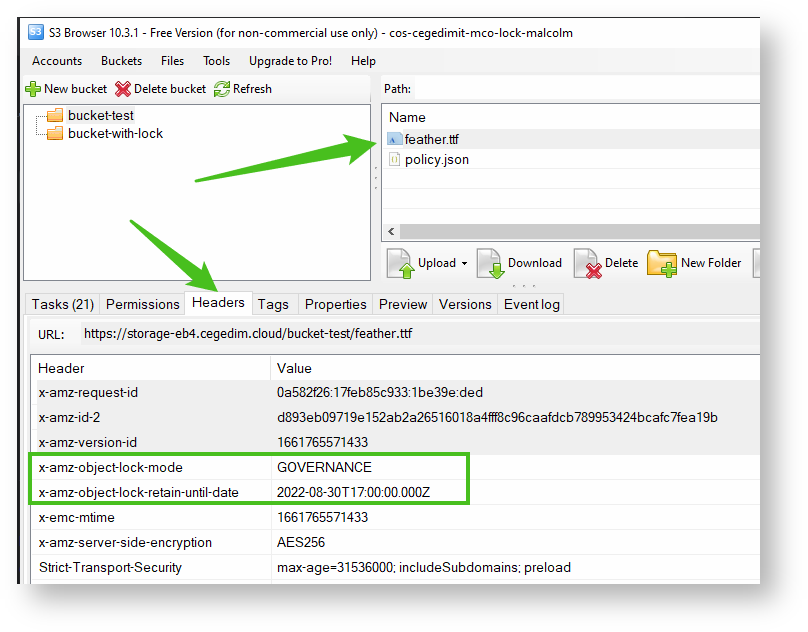Click the Delete bucket red X icon

pos(123,89)
